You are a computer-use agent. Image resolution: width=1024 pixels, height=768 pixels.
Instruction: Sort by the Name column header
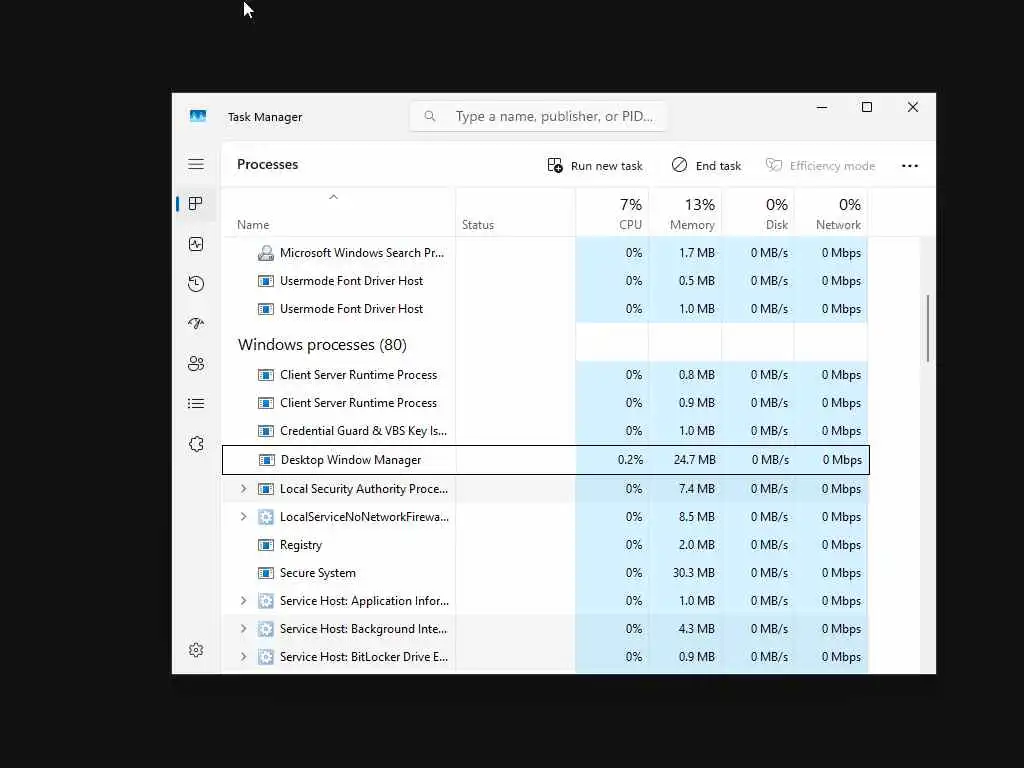[x=338, y=212]
